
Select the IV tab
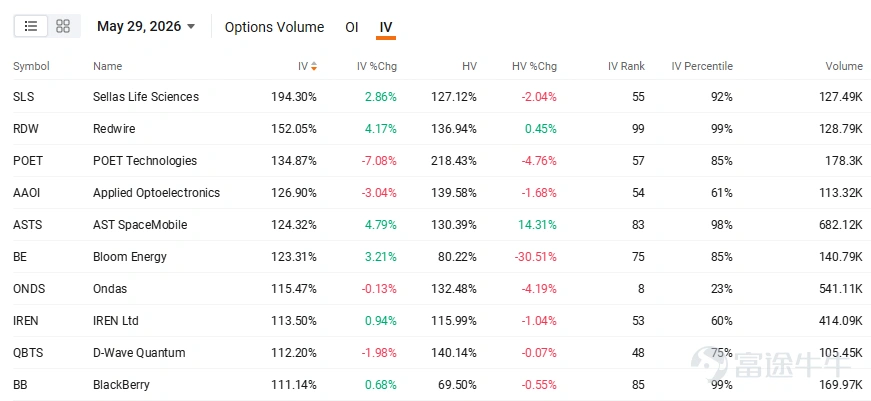coord(386,27)
